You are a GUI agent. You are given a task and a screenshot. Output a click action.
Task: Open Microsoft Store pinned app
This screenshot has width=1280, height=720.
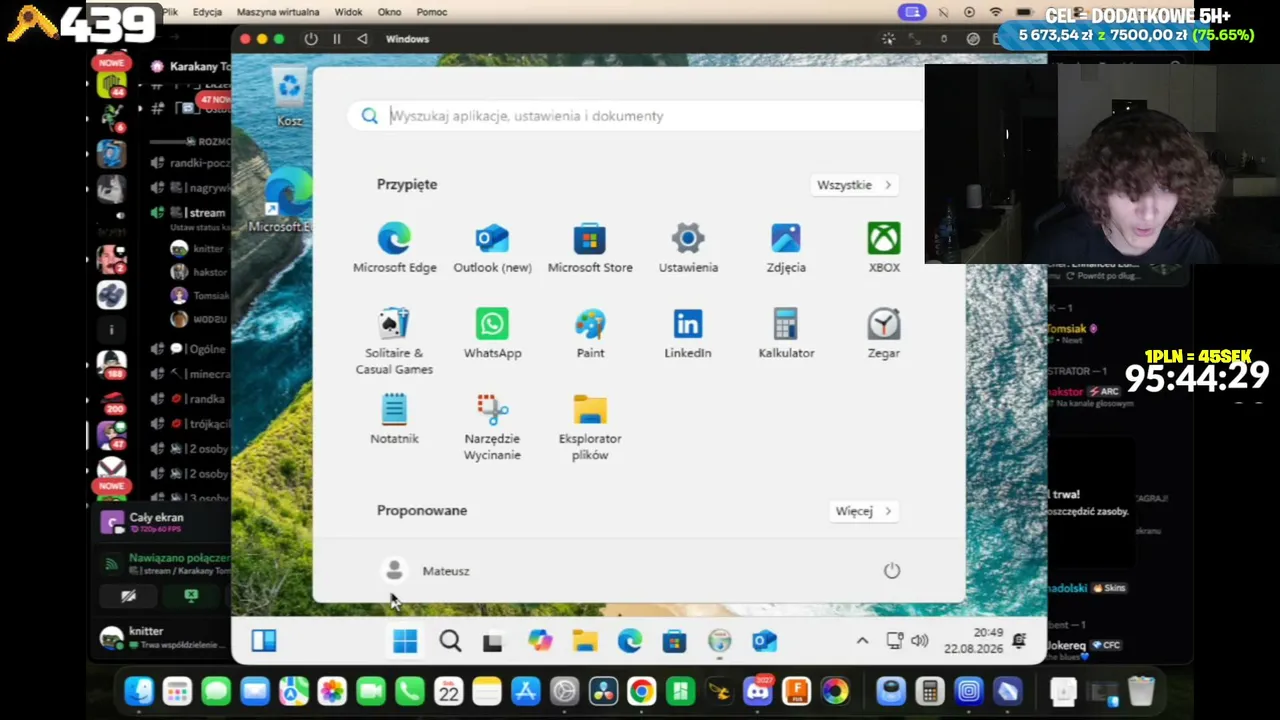[590, 248]
